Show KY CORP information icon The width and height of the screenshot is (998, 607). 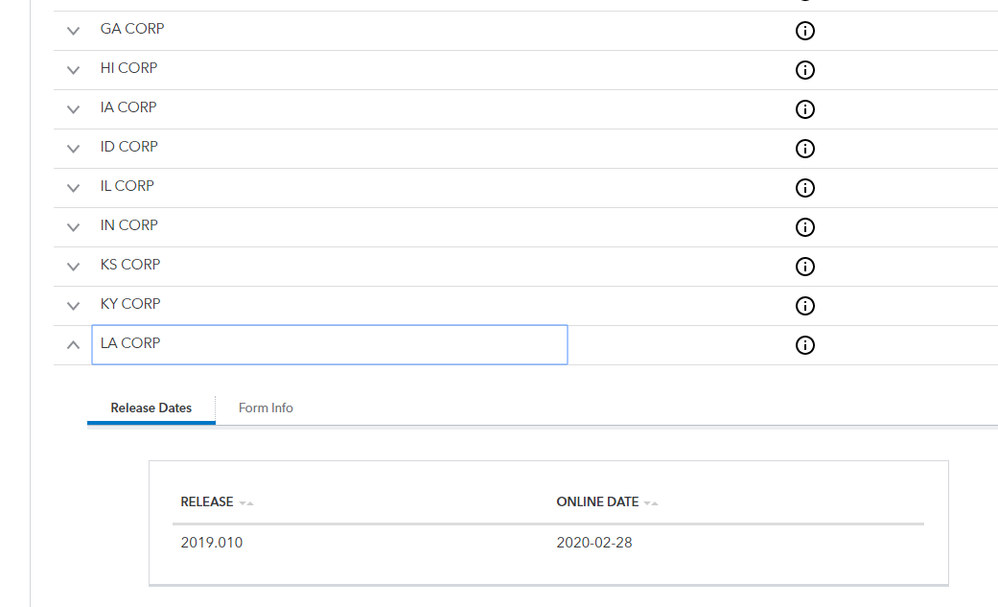(x=804, y=306)
